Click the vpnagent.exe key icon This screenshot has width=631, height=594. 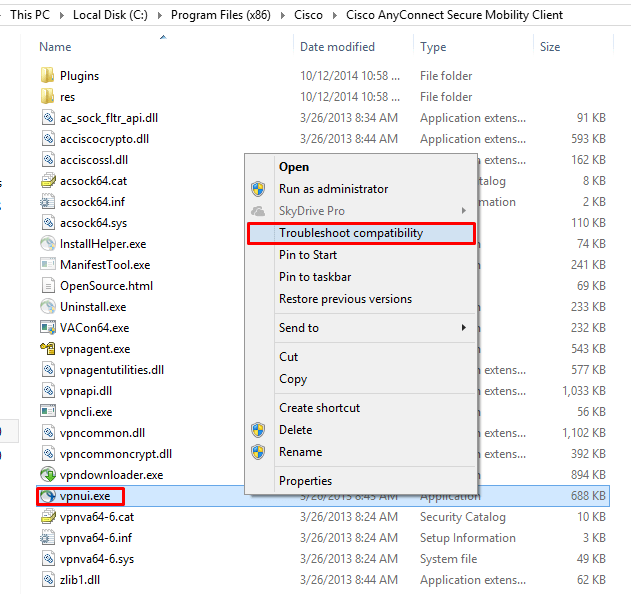pos(48,349)
